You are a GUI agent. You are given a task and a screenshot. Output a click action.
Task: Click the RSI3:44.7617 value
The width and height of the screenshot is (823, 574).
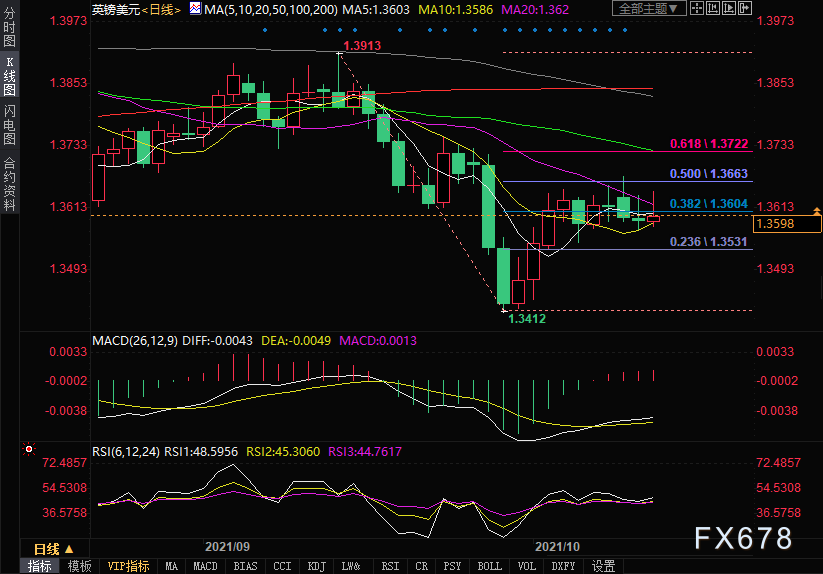[x=365, y=451]
